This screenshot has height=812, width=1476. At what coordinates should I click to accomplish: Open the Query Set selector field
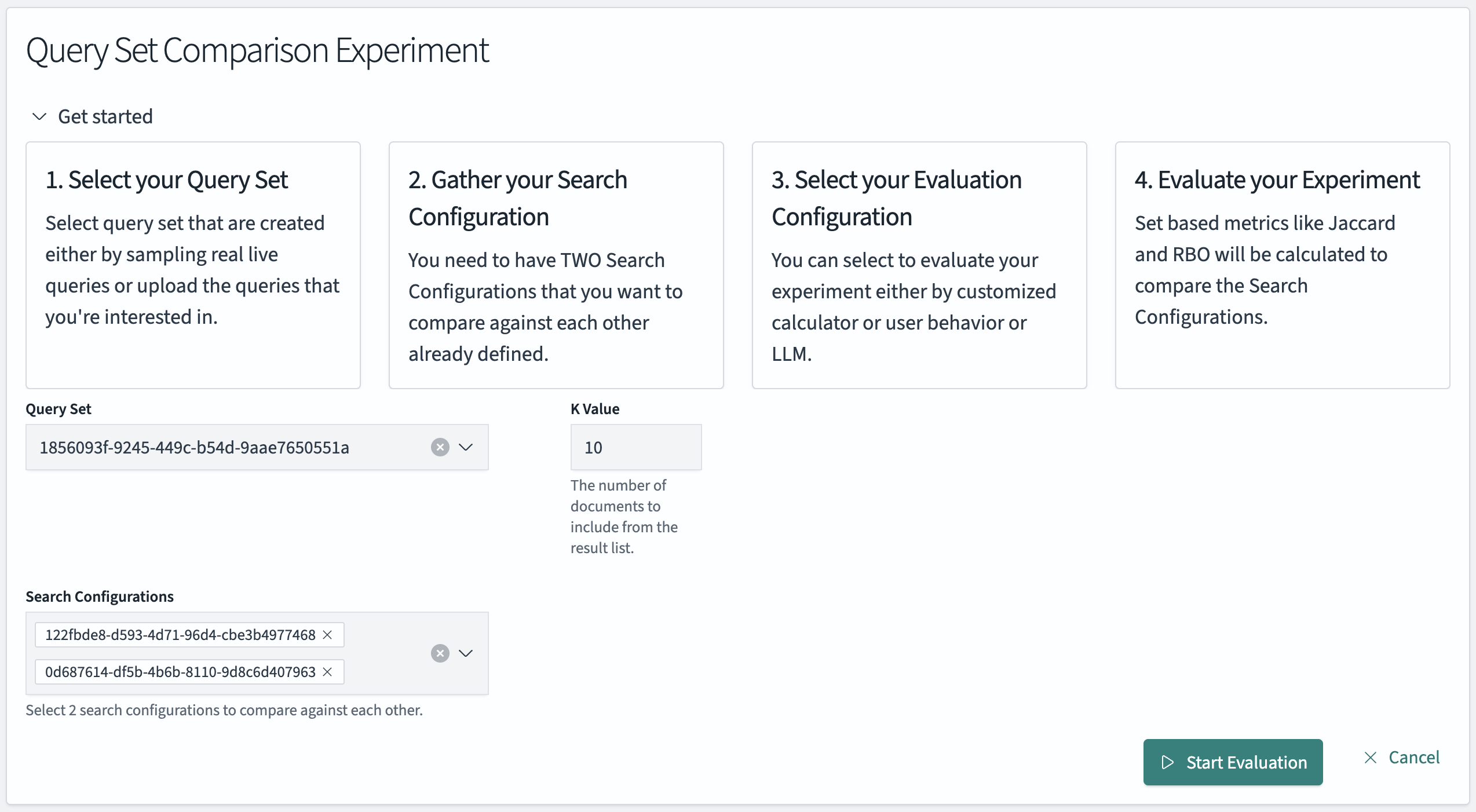[x=232, y=447]
